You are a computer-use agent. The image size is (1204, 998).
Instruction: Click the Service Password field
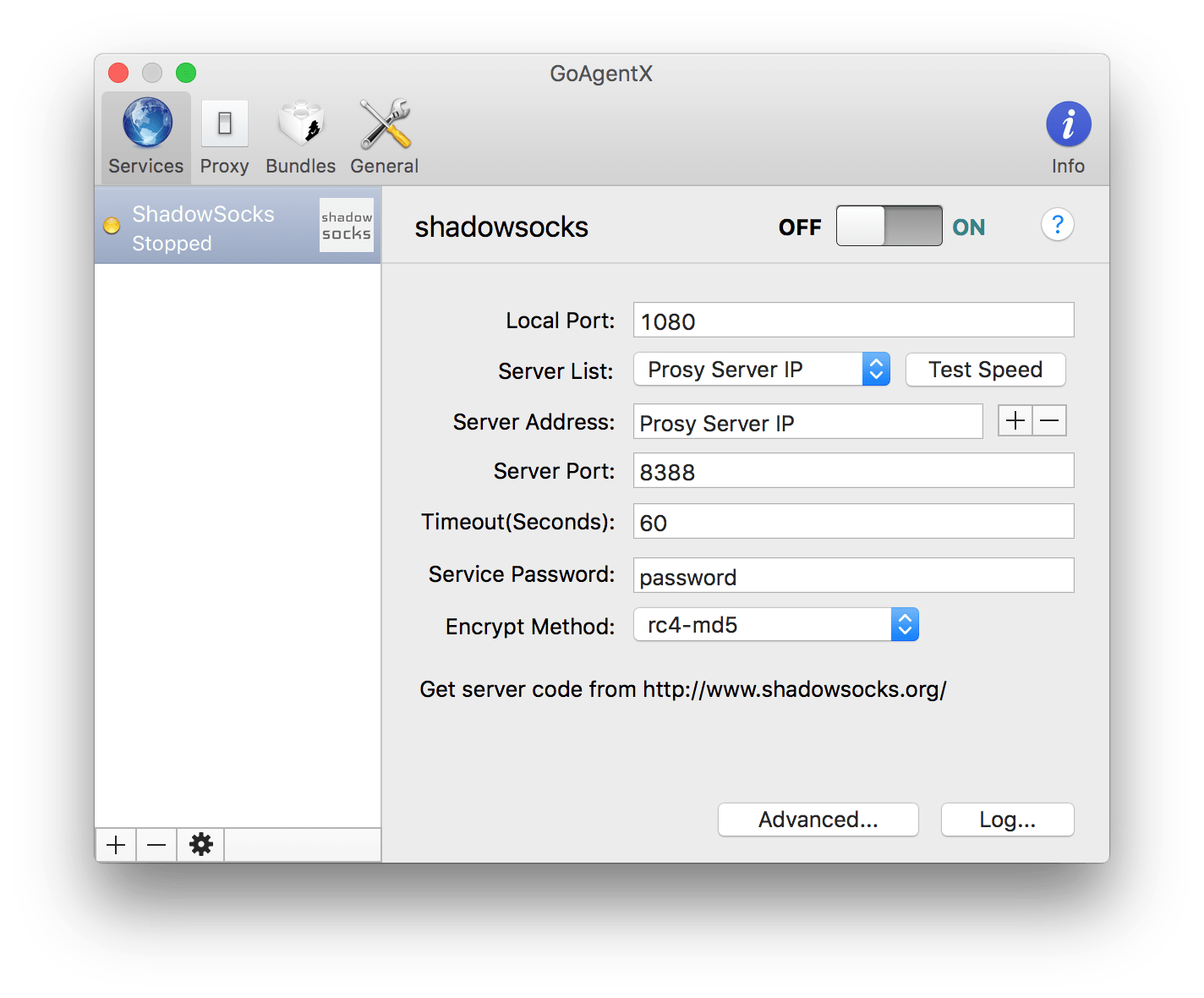[x=854, y=576]
